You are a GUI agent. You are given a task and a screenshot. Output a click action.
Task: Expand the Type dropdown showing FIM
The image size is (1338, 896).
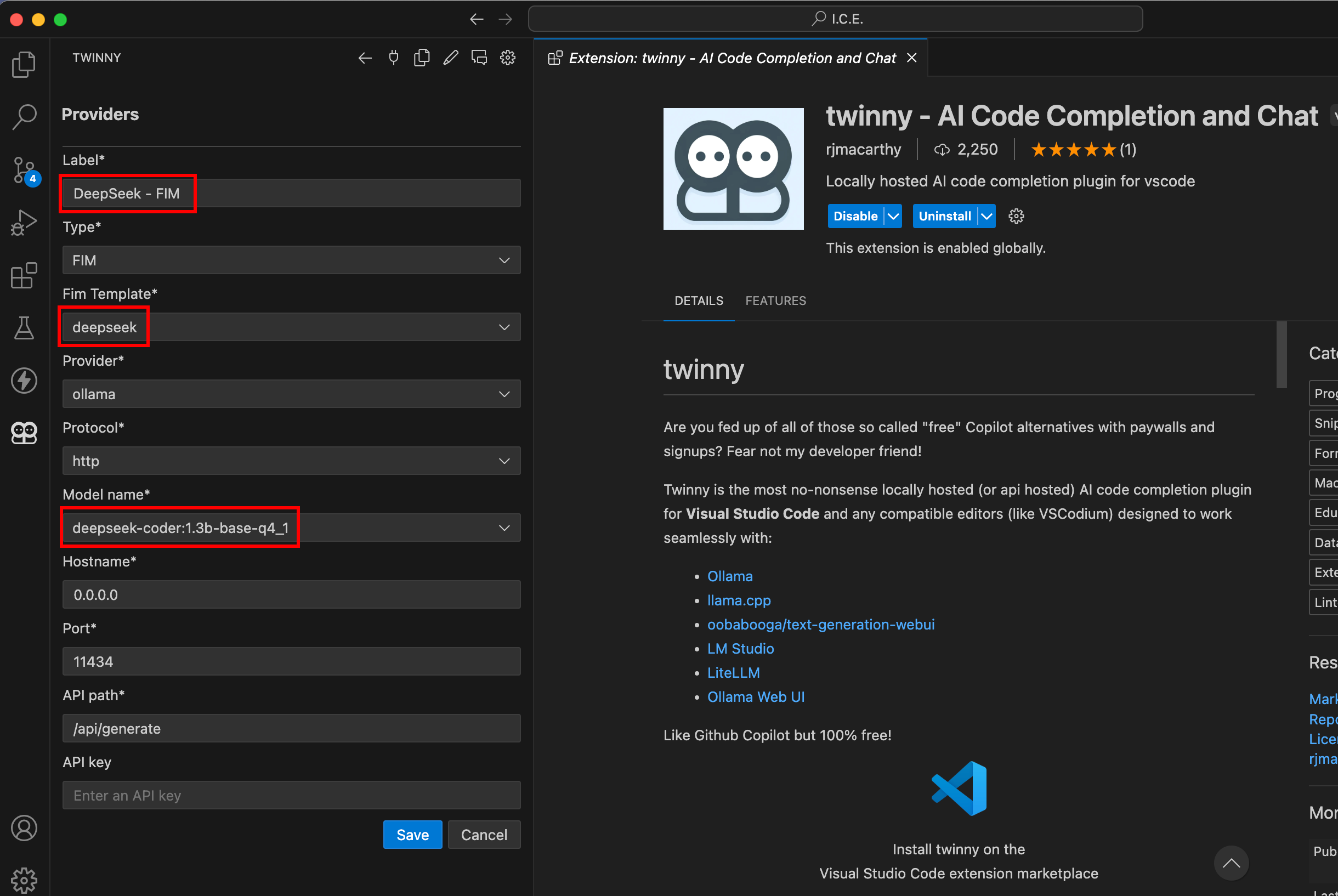tap(291, 260)
